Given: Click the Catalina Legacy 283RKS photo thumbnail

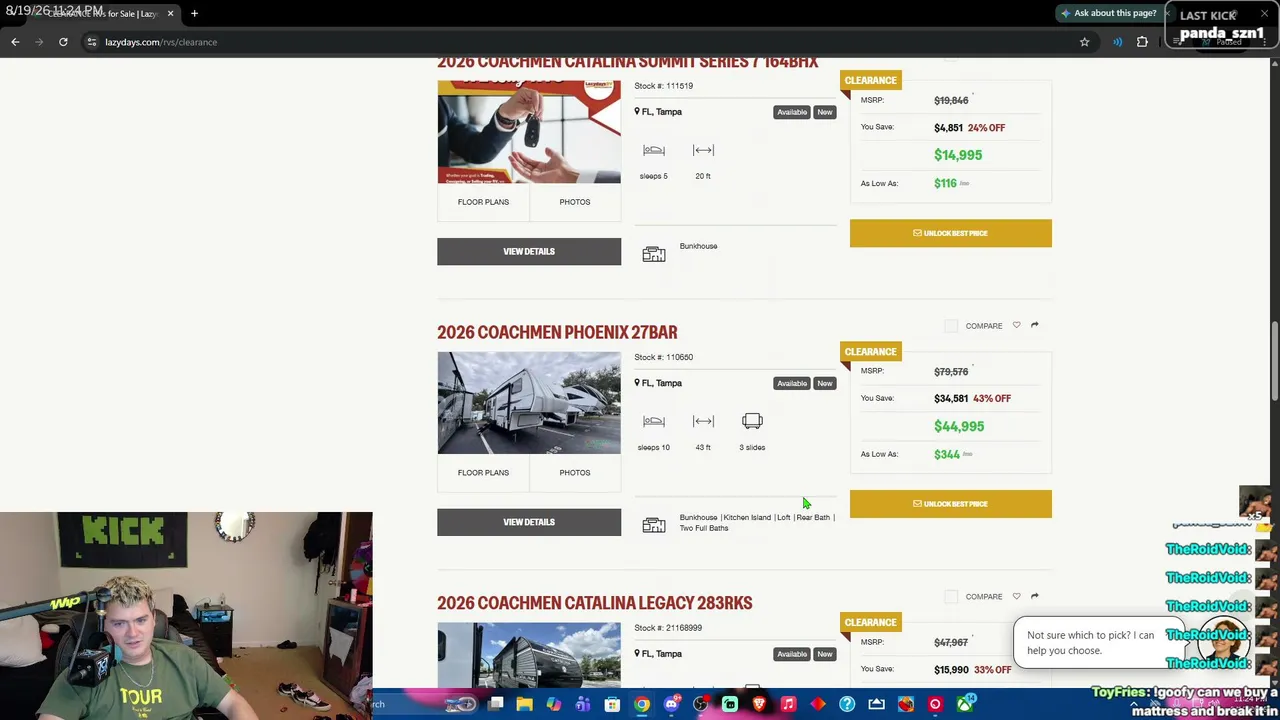Looking at the screenshot, I should click(529, 655).
